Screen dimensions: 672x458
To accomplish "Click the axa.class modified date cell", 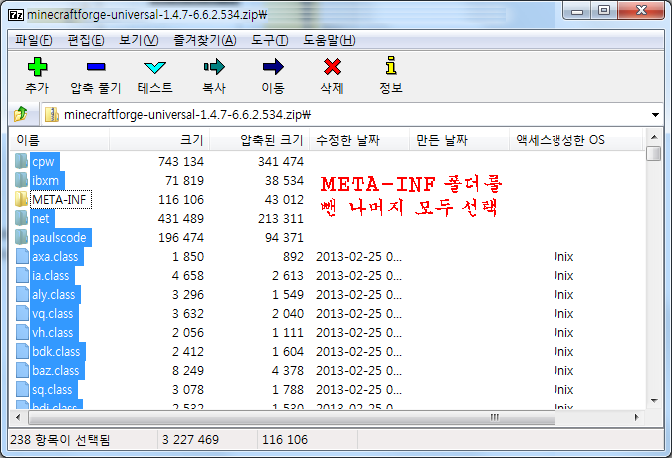I will (359, 257).
